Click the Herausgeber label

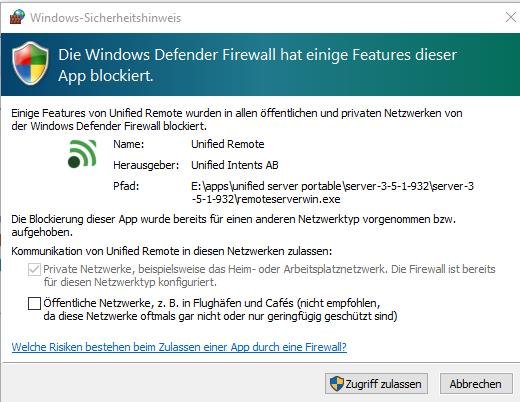click(x=146, y=165)
